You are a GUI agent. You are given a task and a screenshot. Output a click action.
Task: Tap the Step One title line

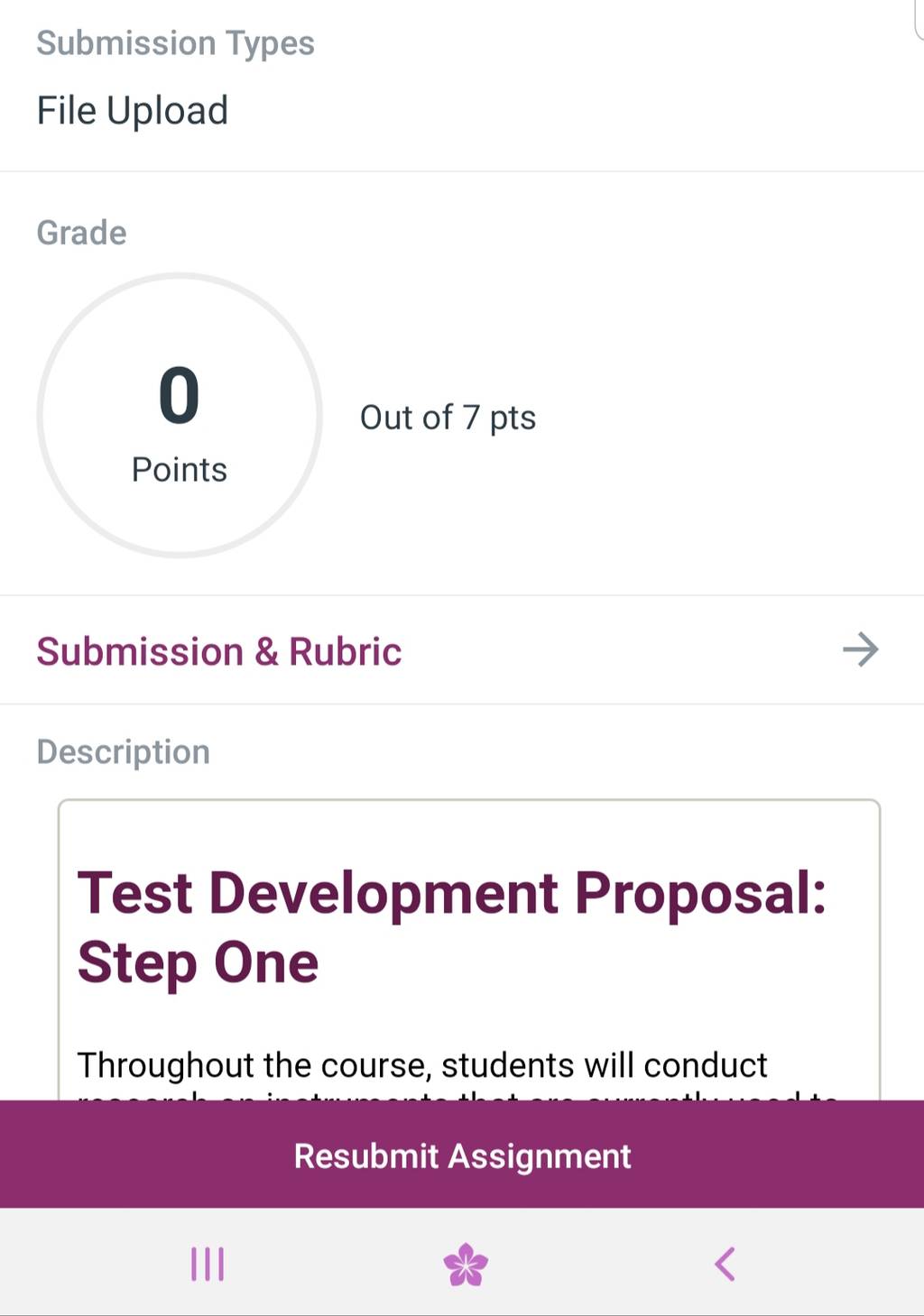pyautogui.click(x=198, y=962)
